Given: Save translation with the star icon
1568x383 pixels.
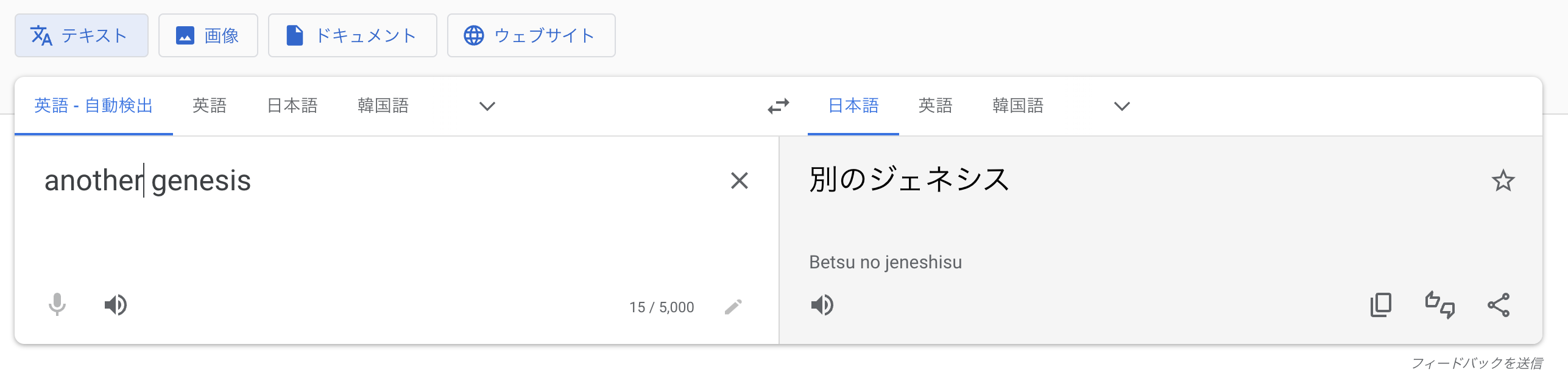Looking at the screenshot, I should (1503, 181).
